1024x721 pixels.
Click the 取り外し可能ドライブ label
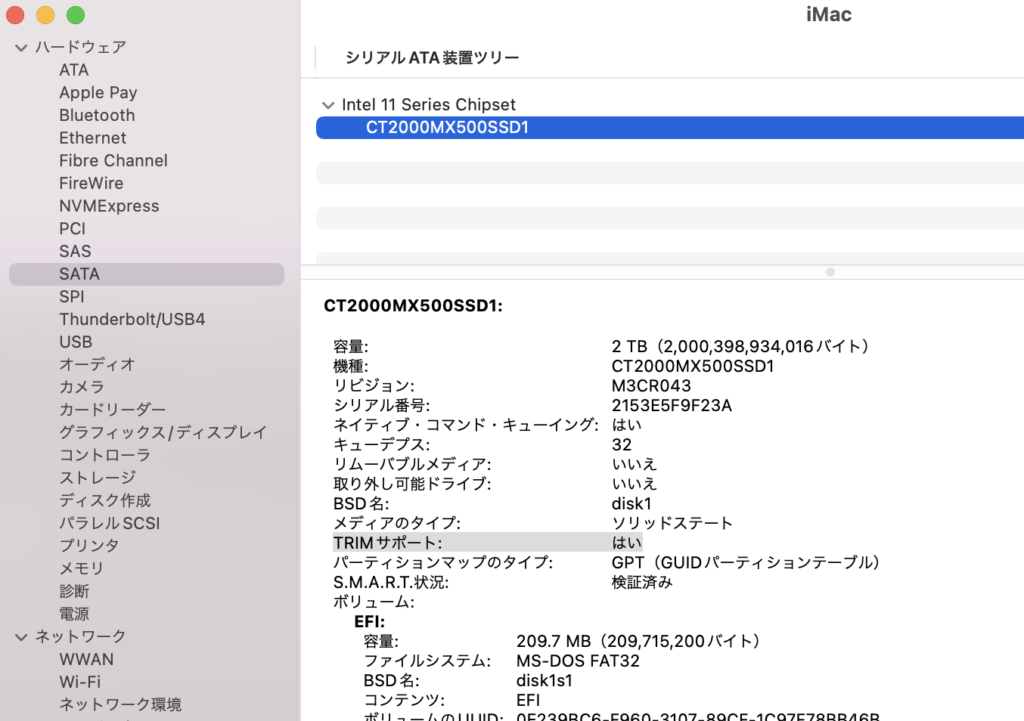(x=412, y=484)
